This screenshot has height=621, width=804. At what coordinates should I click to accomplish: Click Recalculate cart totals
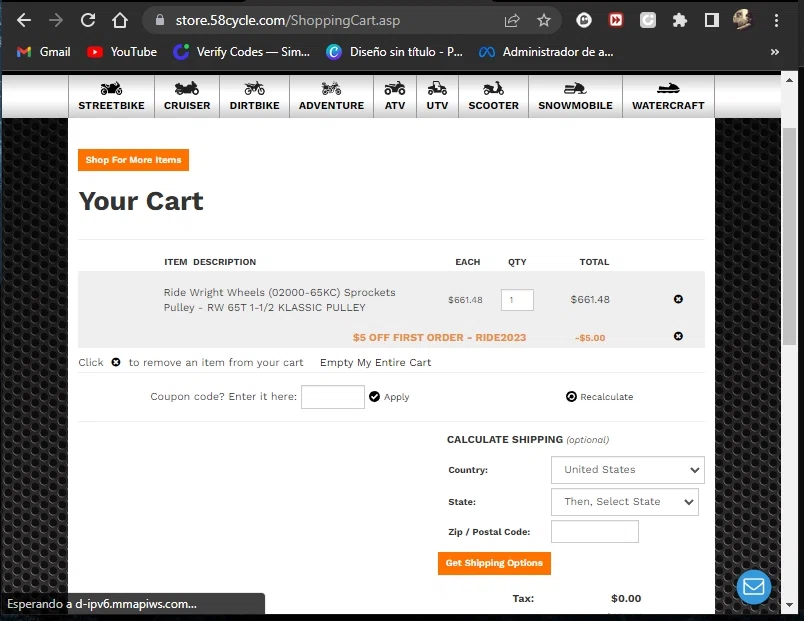tap(599, 397)
